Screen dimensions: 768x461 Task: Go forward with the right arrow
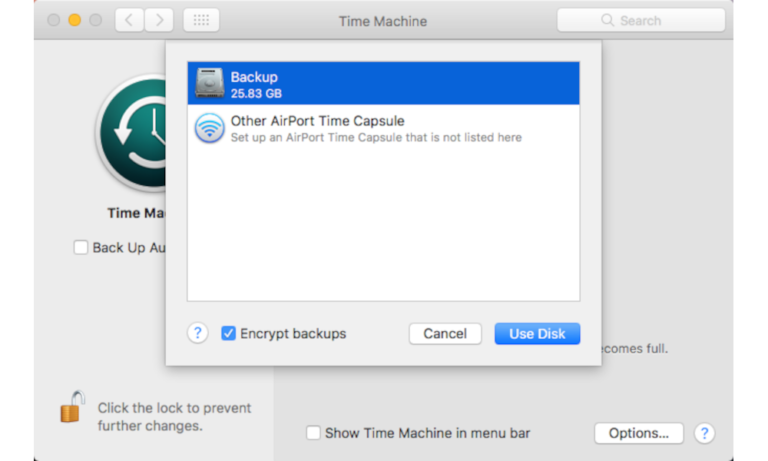(x=159, y=20)
